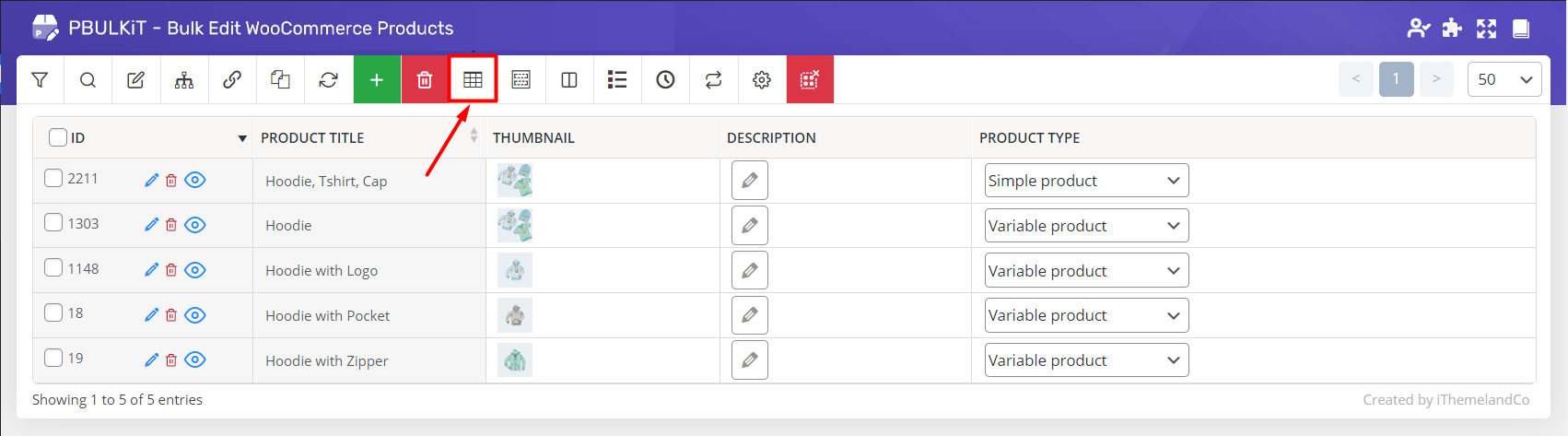
Task: Expand product type dropdown for Hoodie, Tshirt, Cap
Action: pyautogui.click(x=1085, y=181)
